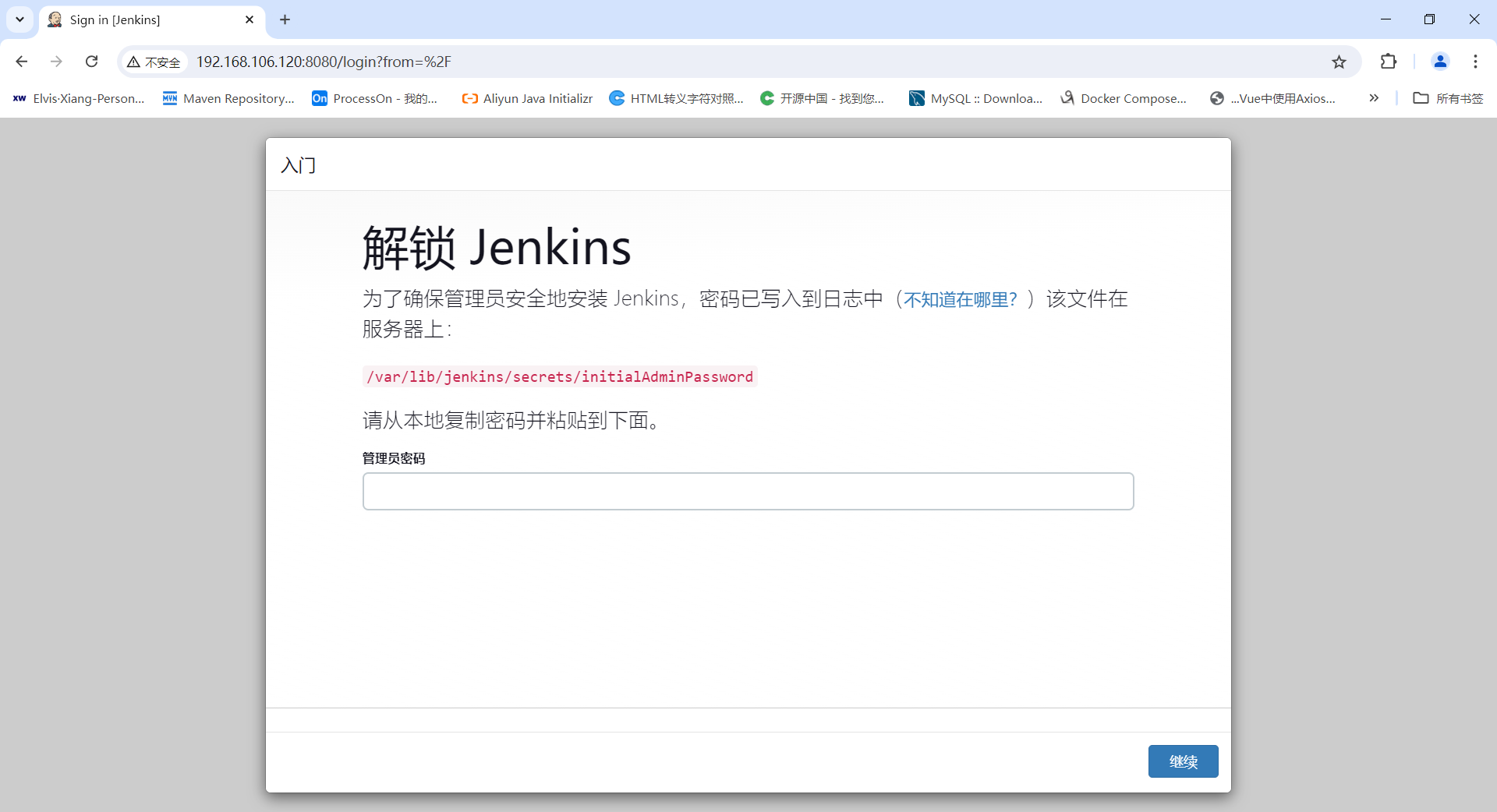
Task: Click the 继续 continue button
Action: point(1183,761)
